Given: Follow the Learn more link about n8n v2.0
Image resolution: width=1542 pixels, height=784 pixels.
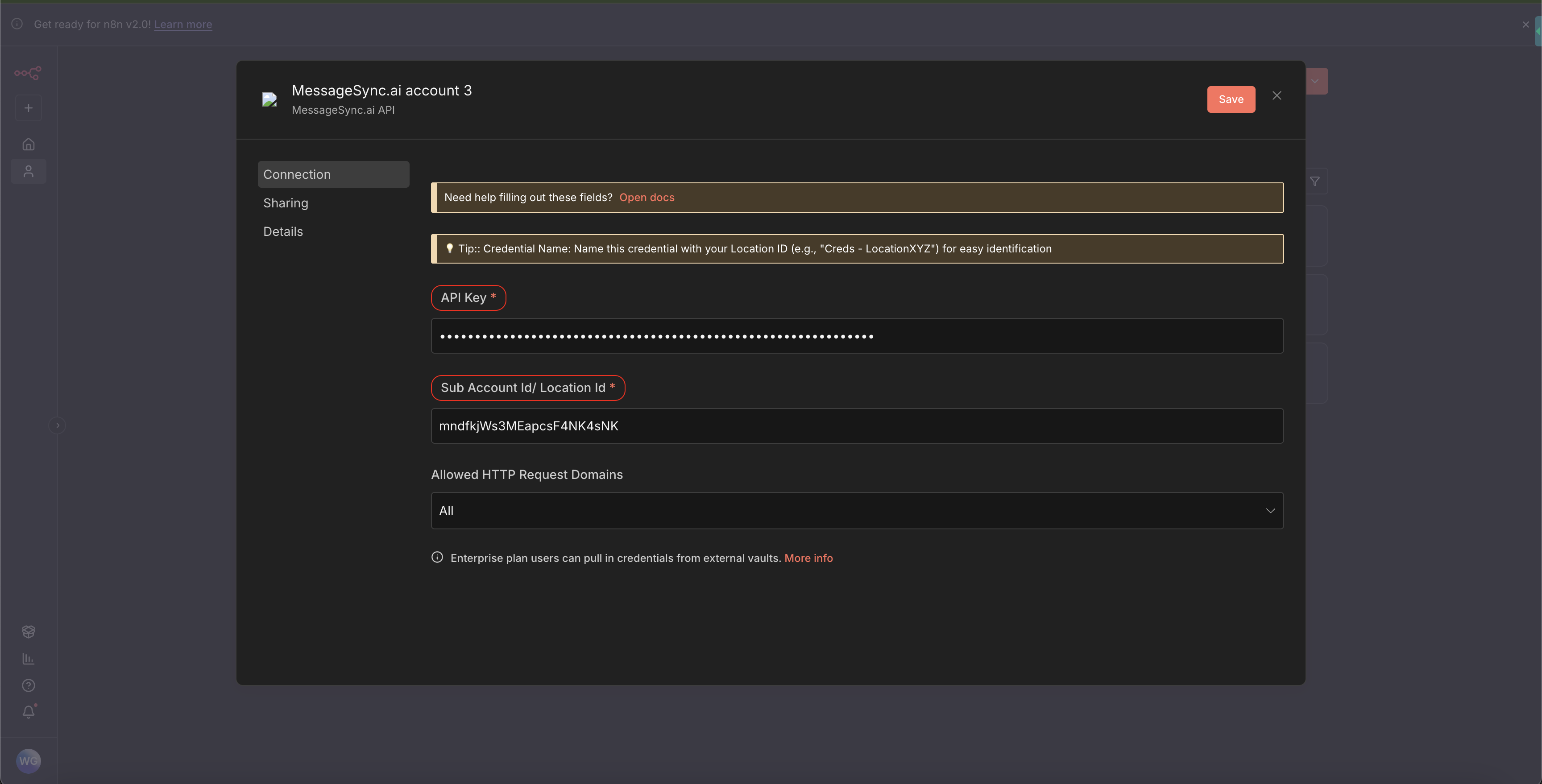Looking at the screenshot, I should [182, 24].
